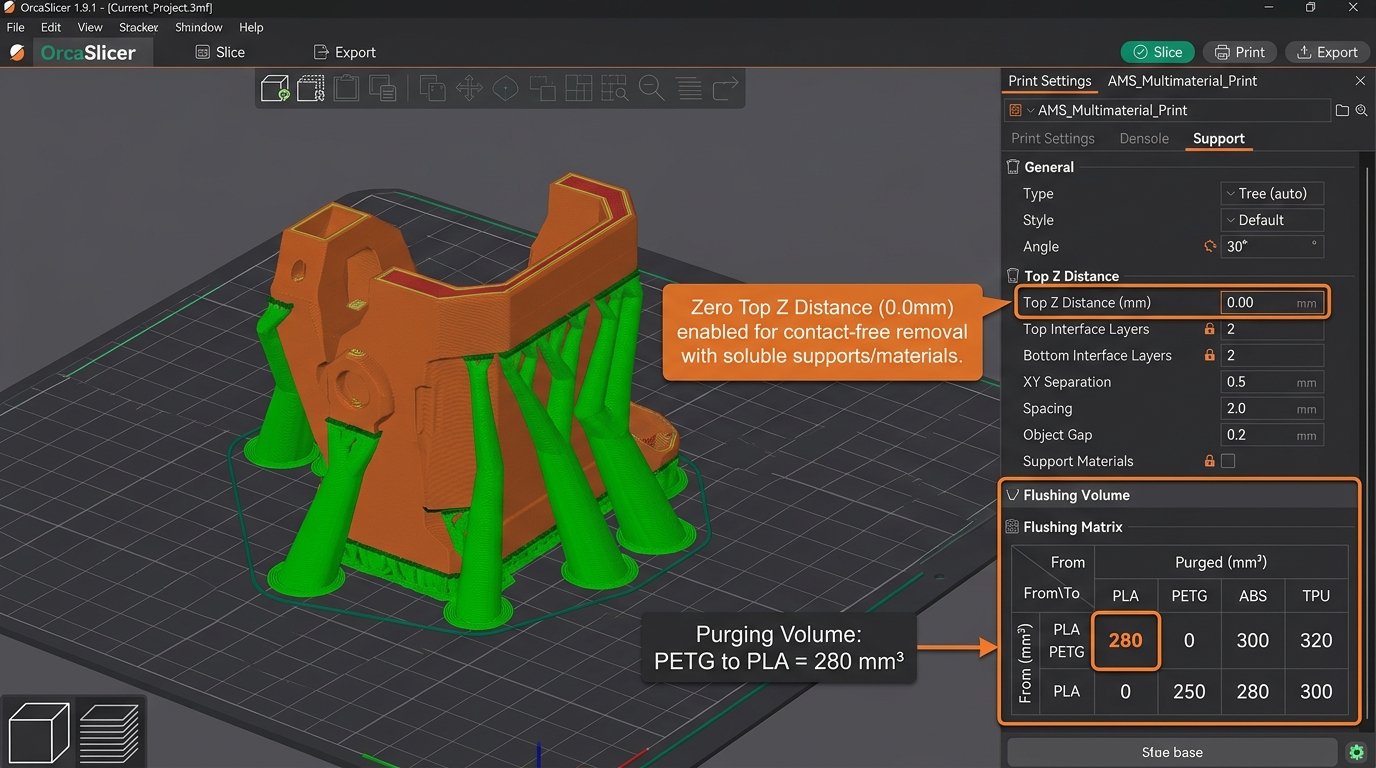
Task: Click the clipboard paste toolbar icon
Action: point(346,88)
